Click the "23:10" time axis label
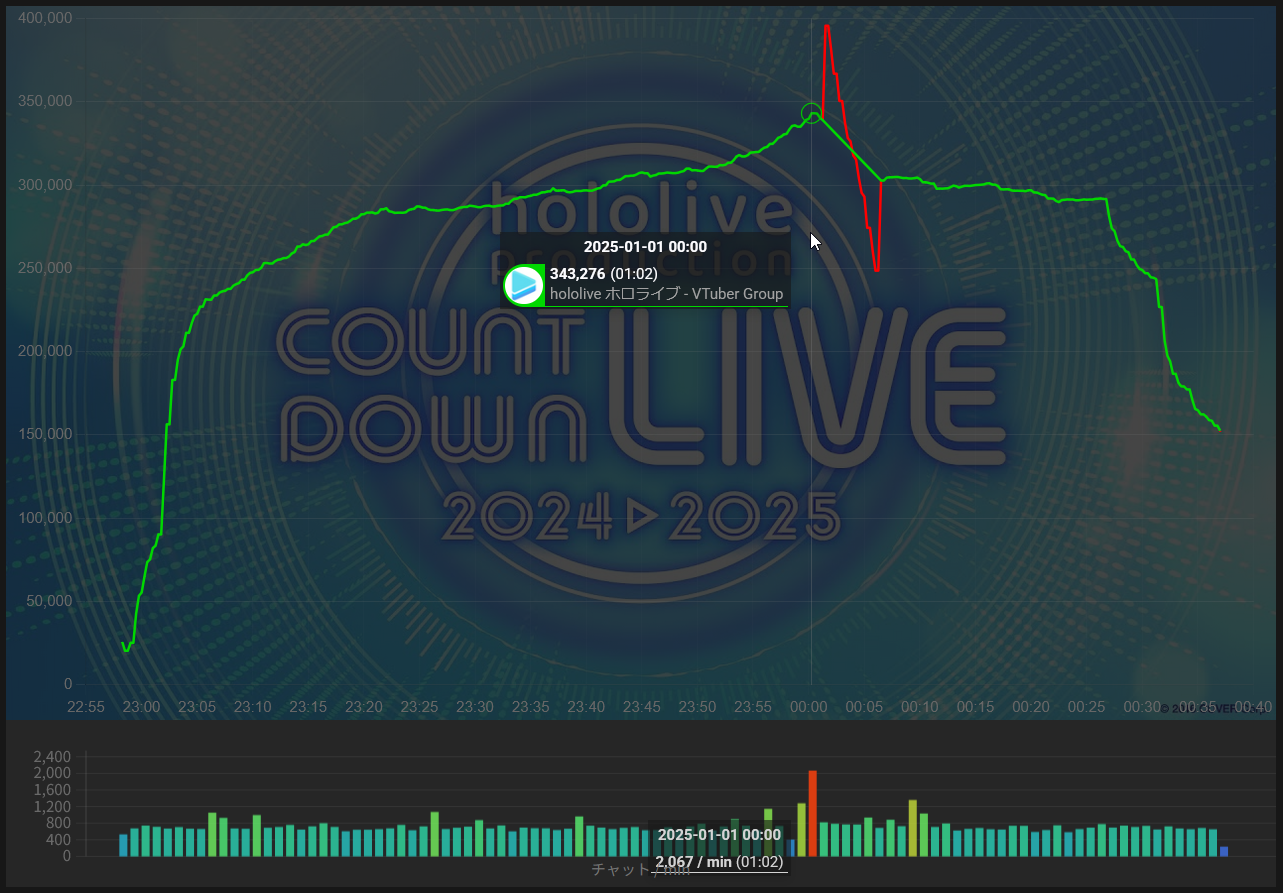The height and width of the screenshot is (893, 1283). click(252, 707)
